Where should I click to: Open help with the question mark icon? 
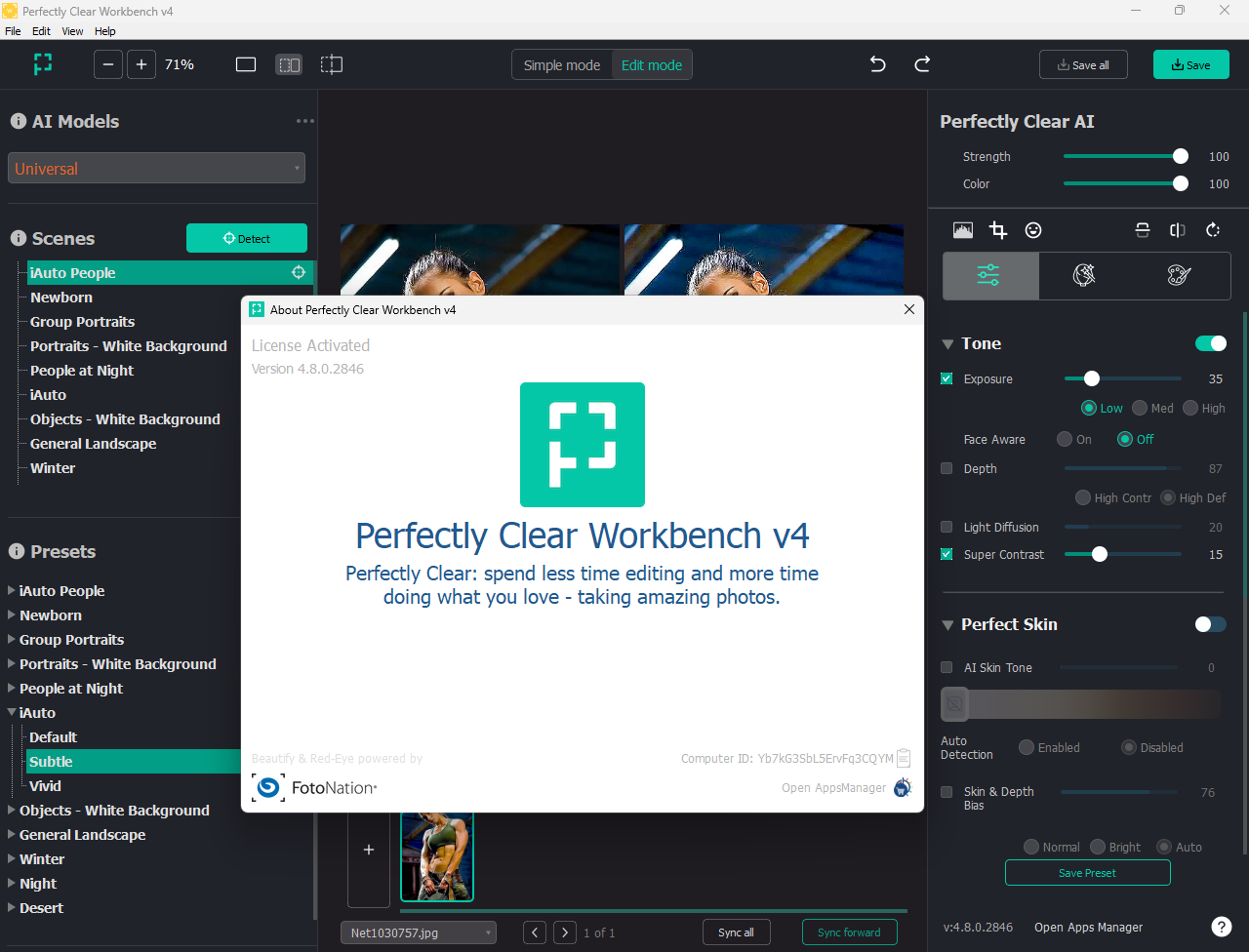click(1221, 928)
